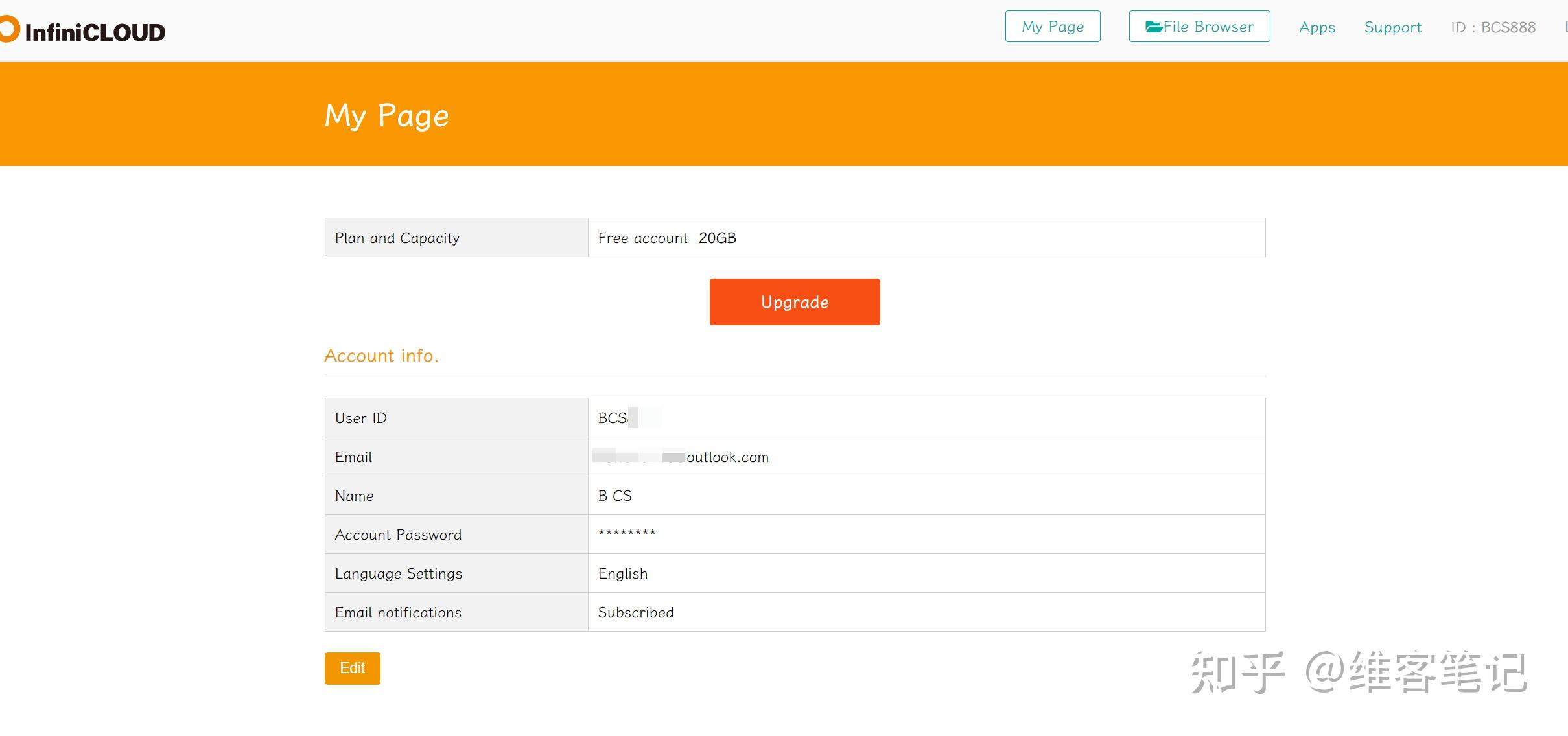Click the My Page banner title

click(386, 115)
